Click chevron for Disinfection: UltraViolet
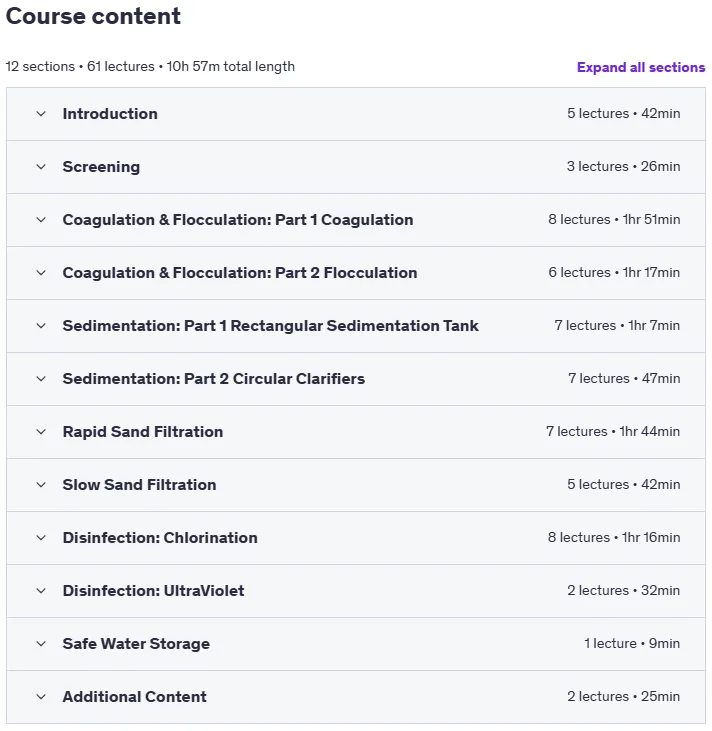 coord(41,591)
